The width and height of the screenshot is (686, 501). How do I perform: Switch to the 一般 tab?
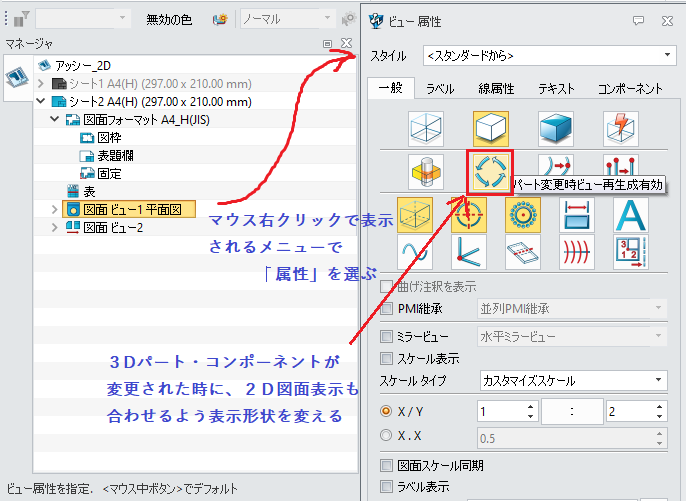pos(390,88)
